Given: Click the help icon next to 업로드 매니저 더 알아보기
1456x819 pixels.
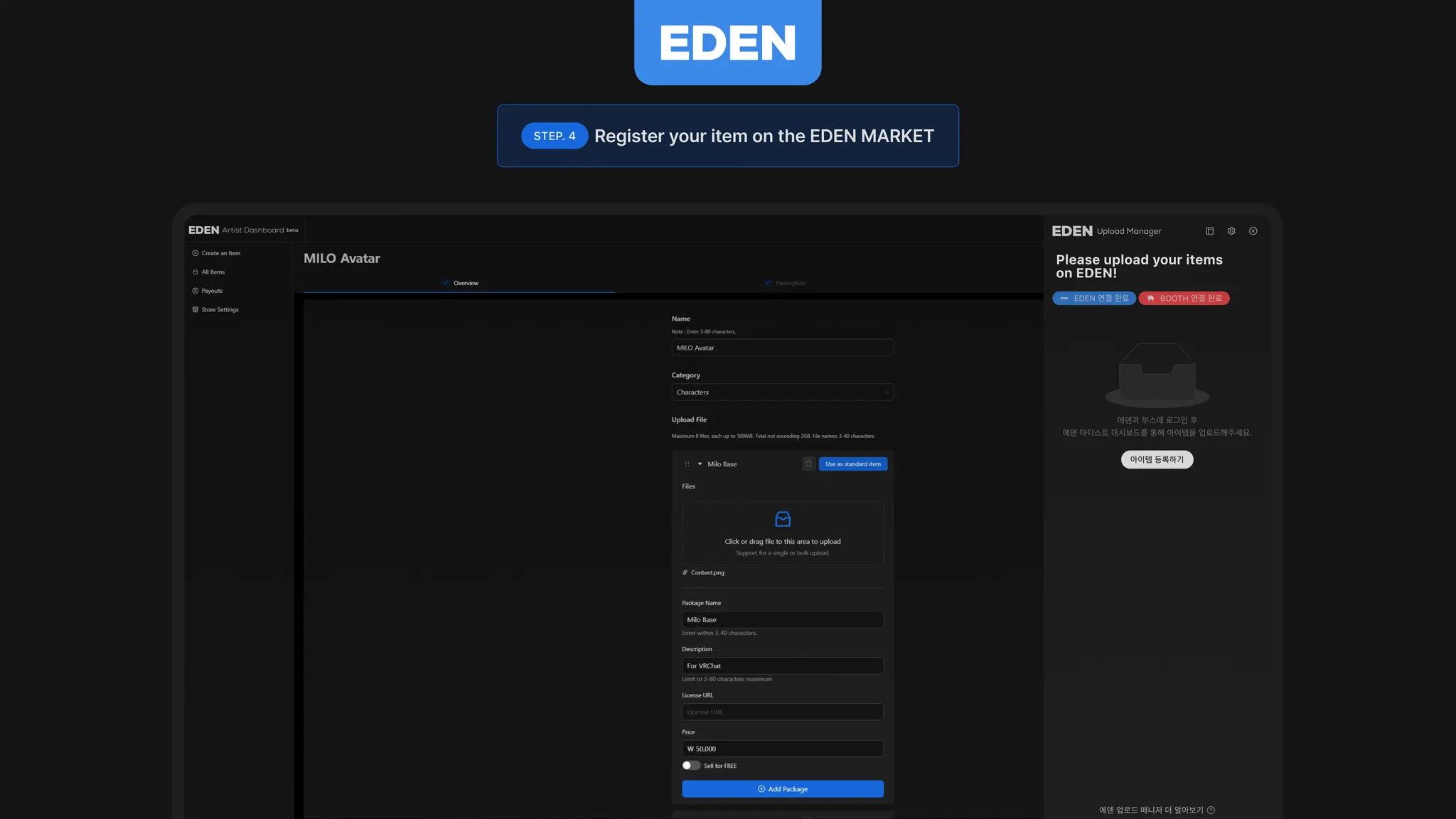Looking at the screenshot, I should point(1211,810).
